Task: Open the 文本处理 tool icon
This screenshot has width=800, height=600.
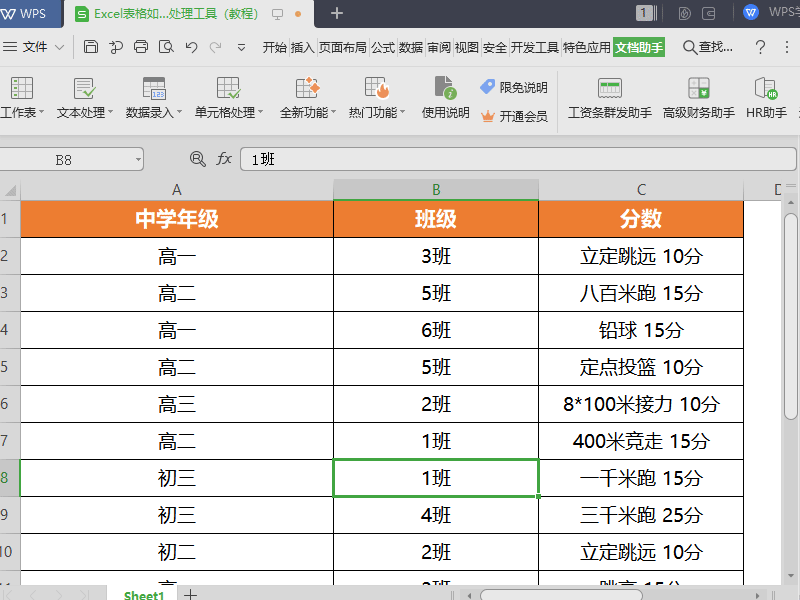Action: tap(84, 88)
